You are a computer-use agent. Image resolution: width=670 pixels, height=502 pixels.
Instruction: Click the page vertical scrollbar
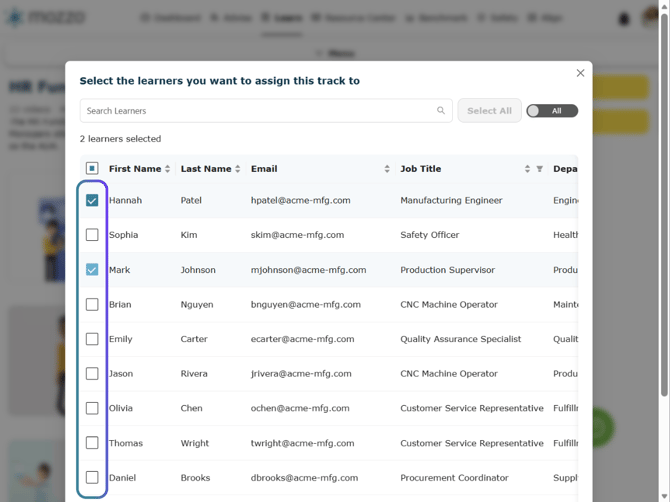[664, 205]
